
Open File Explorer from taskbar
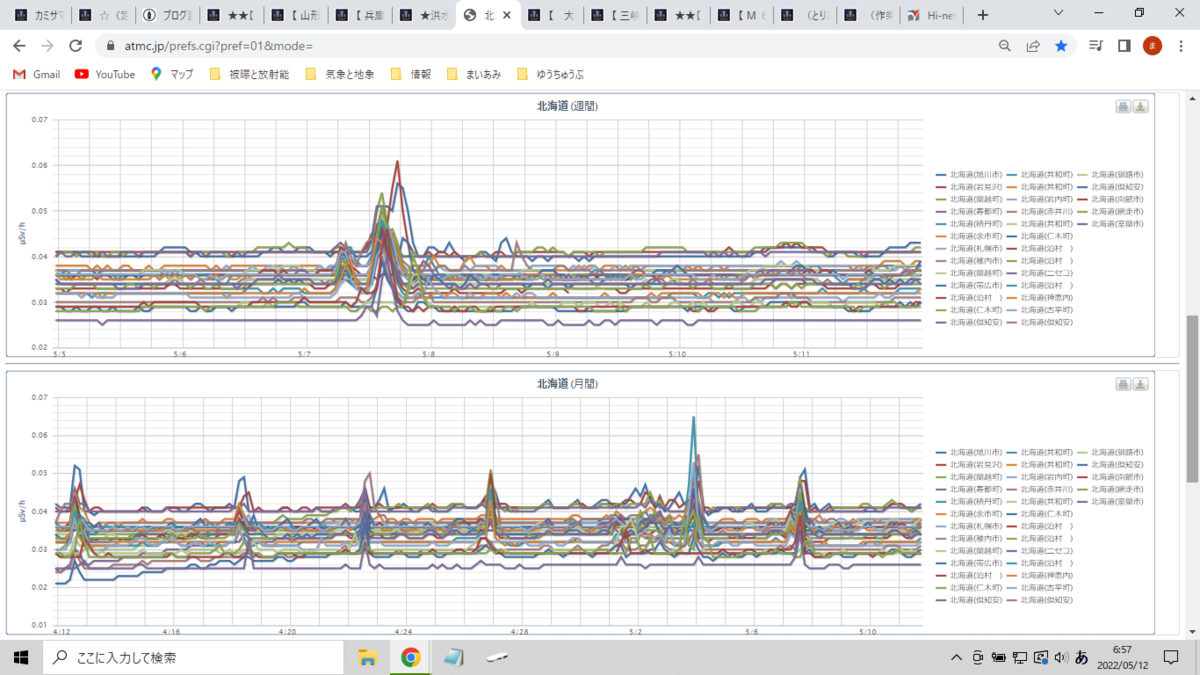click(x=367, y=657)
